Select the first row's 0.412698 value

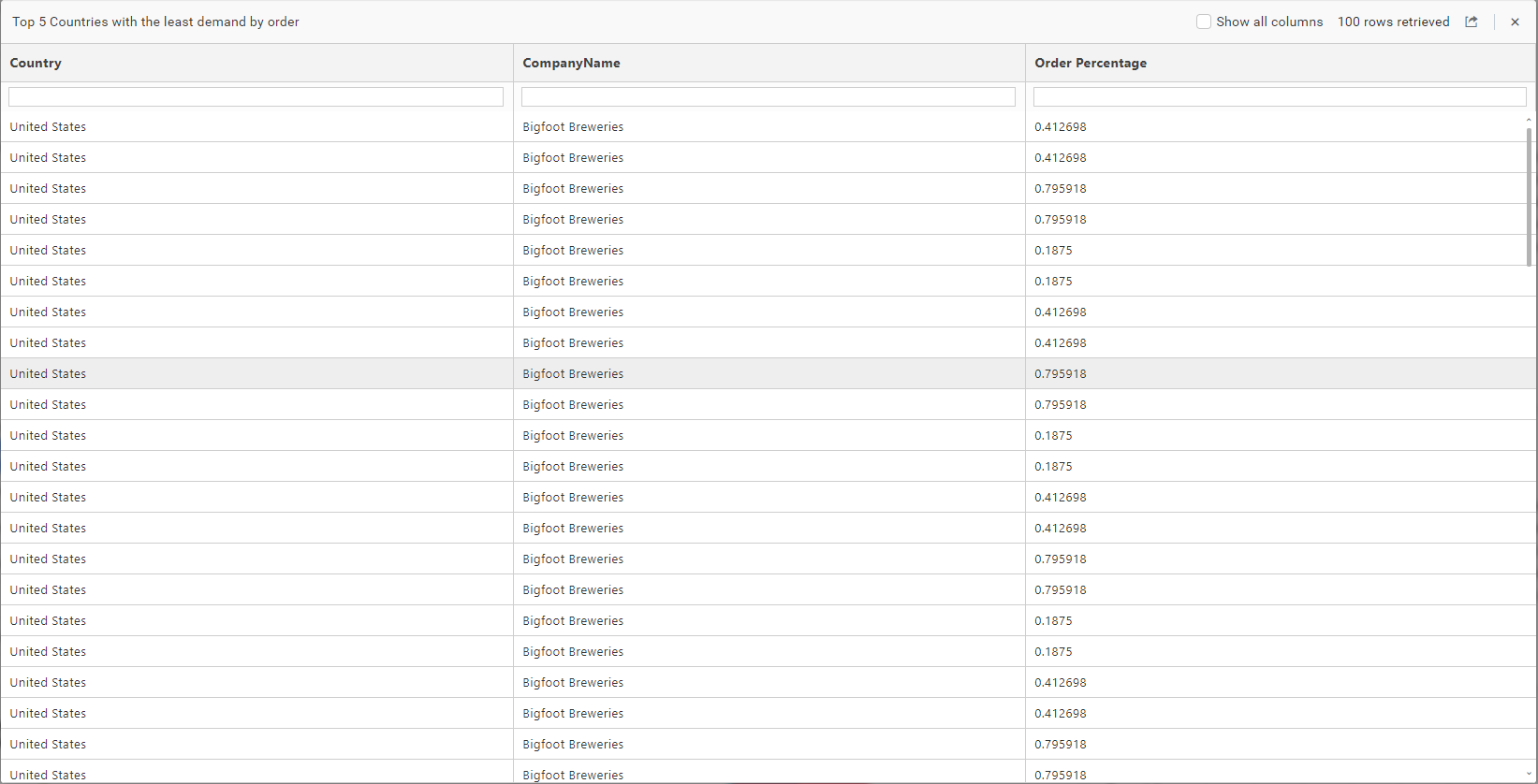pyautogui.click(x=1061, y=126)
